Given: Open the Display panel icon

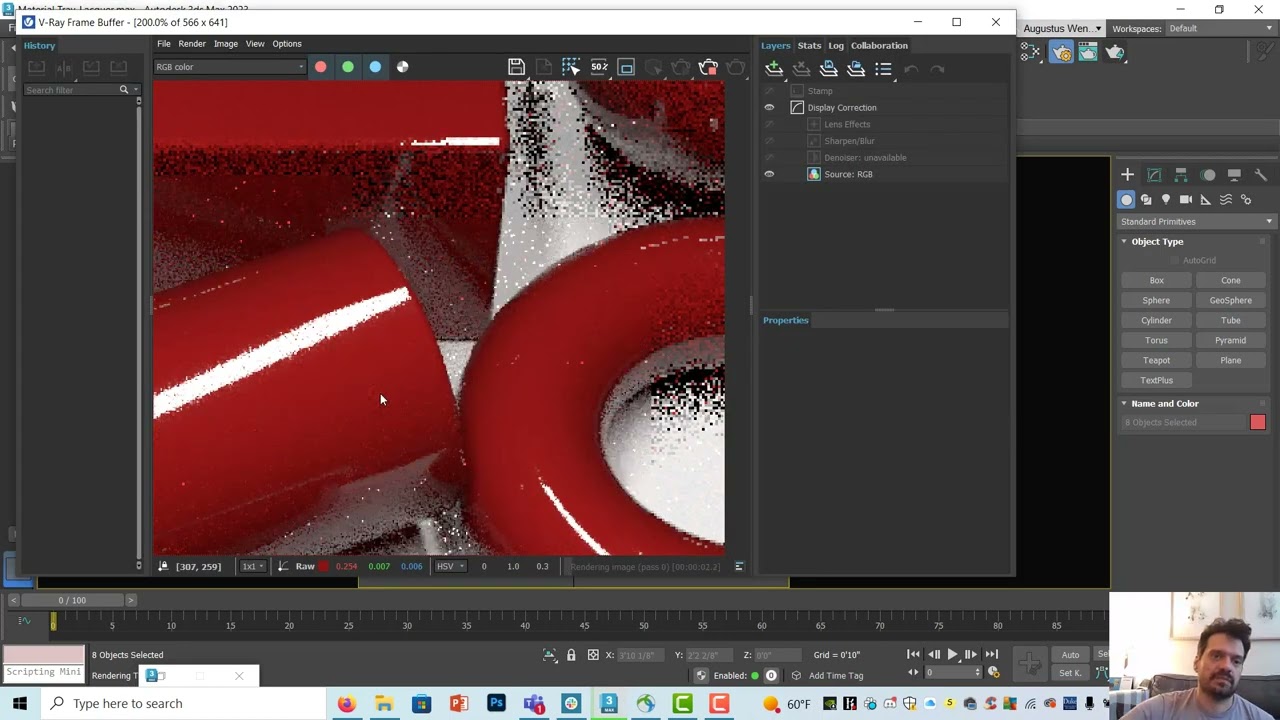Looking at the screenshot, I should [1234, 175].
